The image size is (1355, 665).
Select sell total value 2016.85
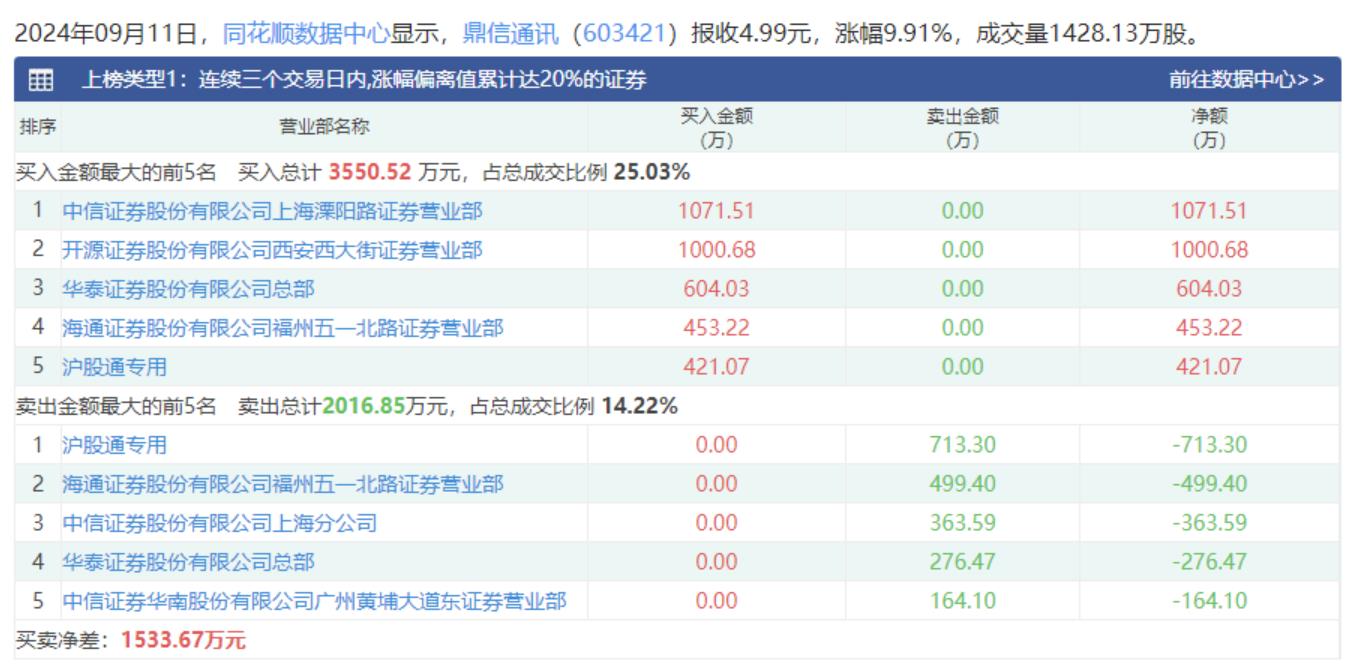[364, 406]
